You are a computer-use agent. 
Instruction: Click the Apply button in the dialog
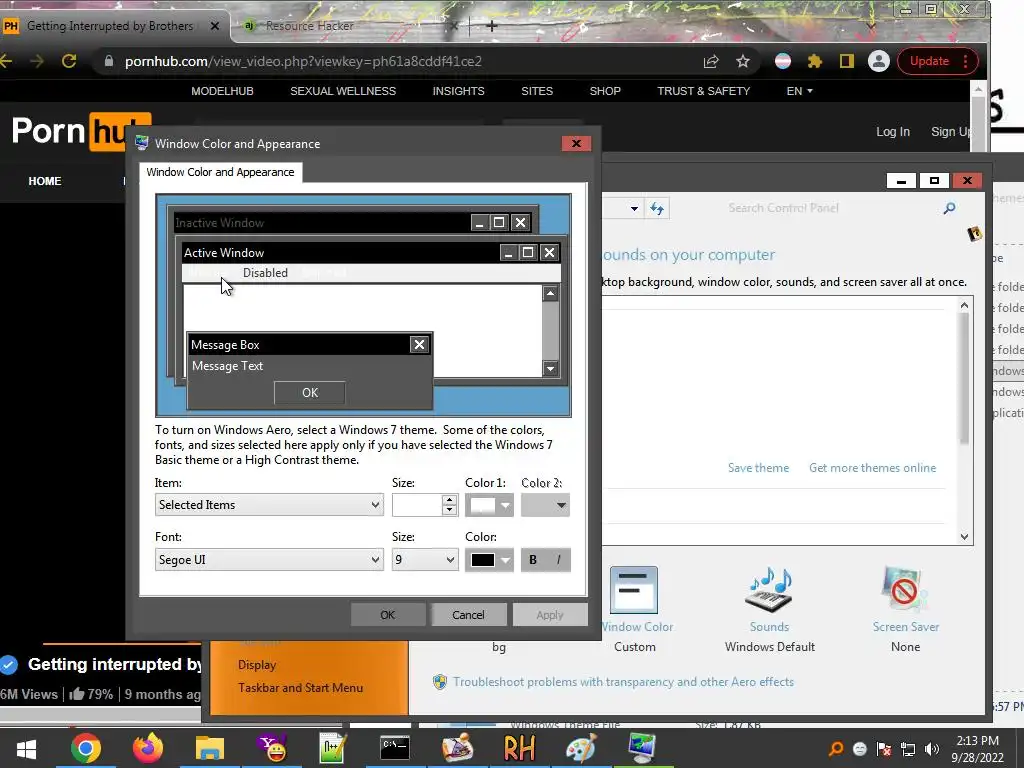(550, 615)
